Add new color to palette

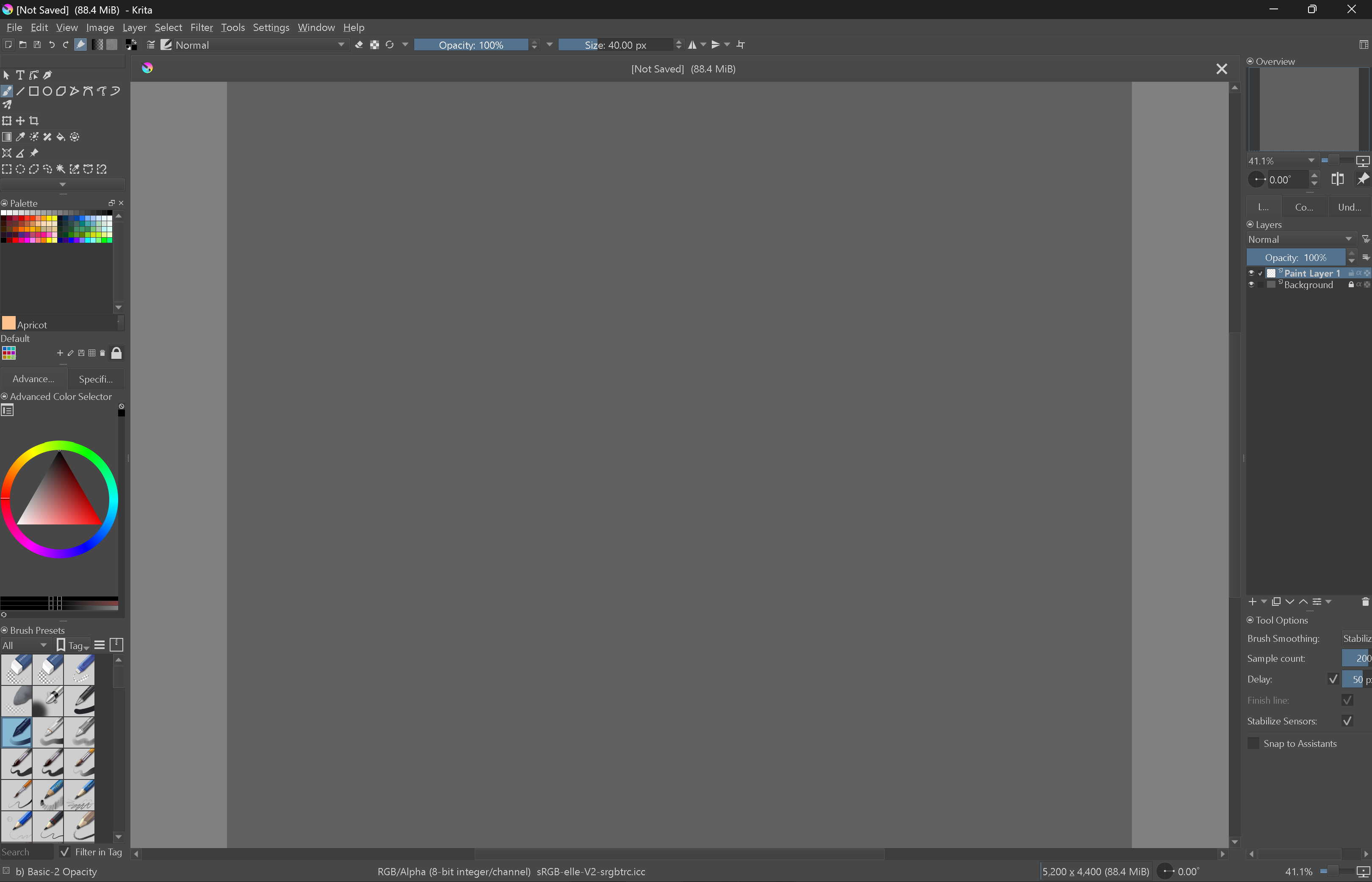coord(60,353)
